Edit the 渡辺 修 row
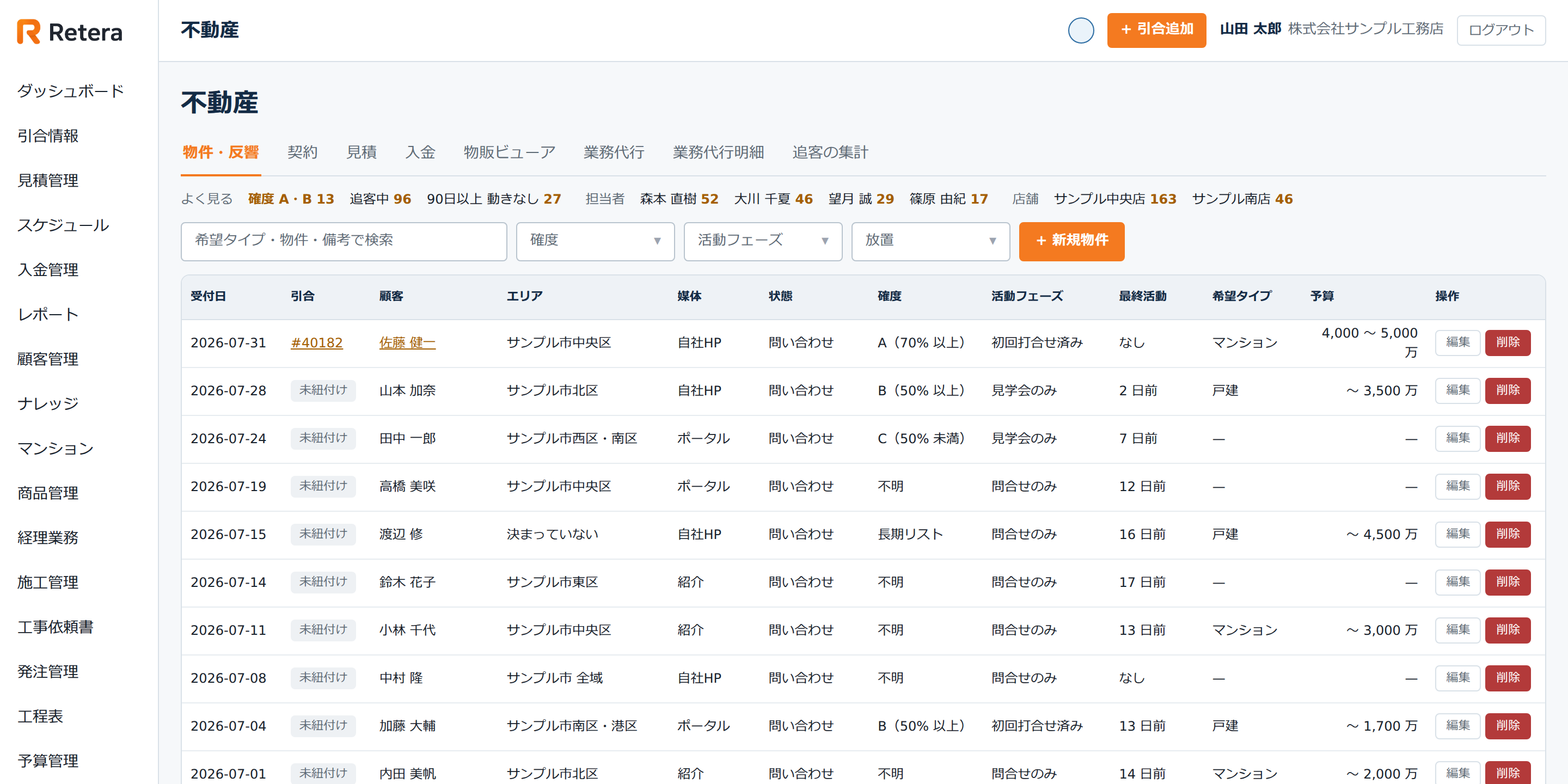Viewport: 1568px width, 784px height. [x=1457, y=534]
